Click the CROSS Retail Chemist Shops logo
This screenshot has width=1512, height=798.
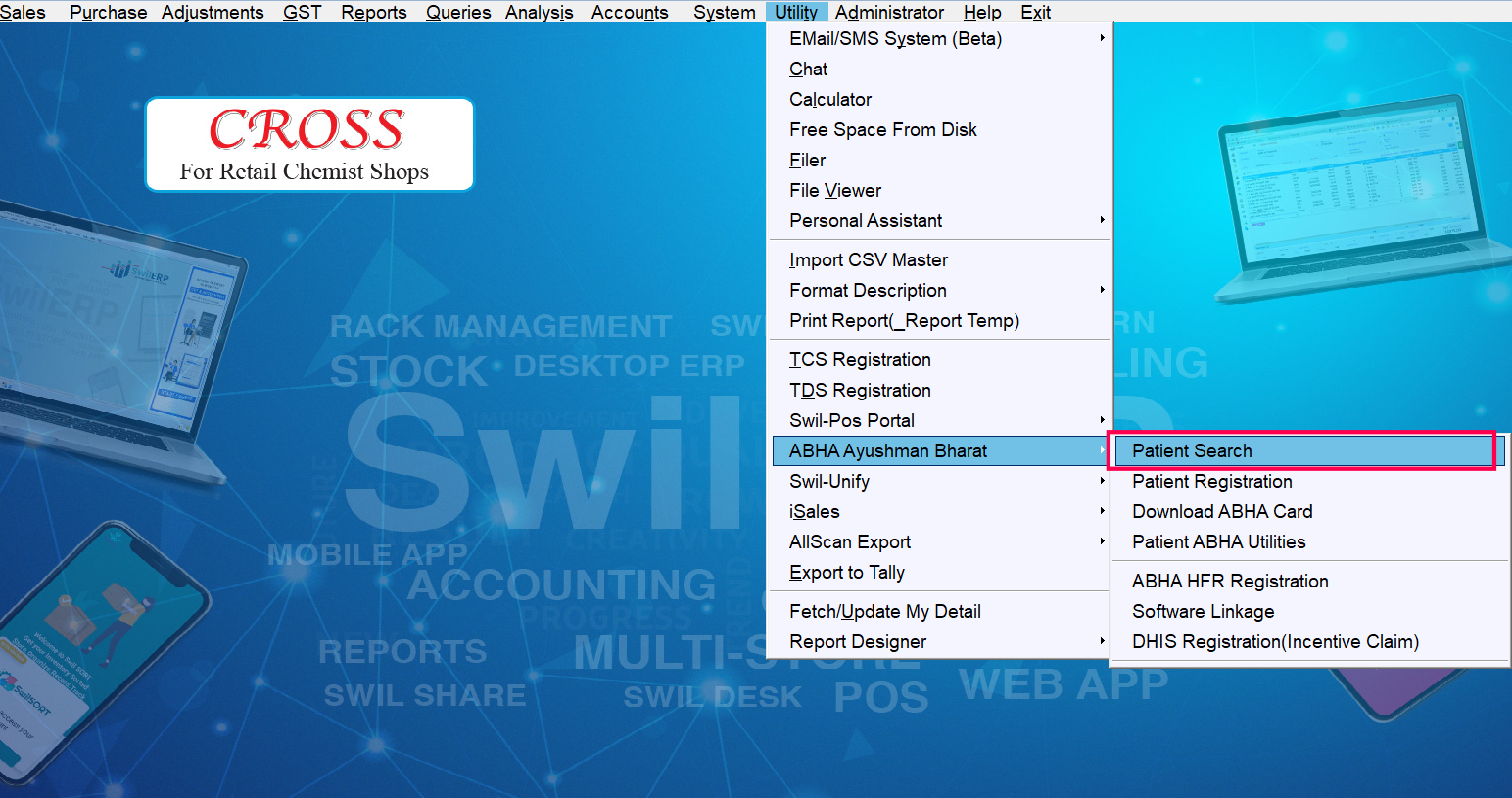pyautogui.click(x=309, y=144)
